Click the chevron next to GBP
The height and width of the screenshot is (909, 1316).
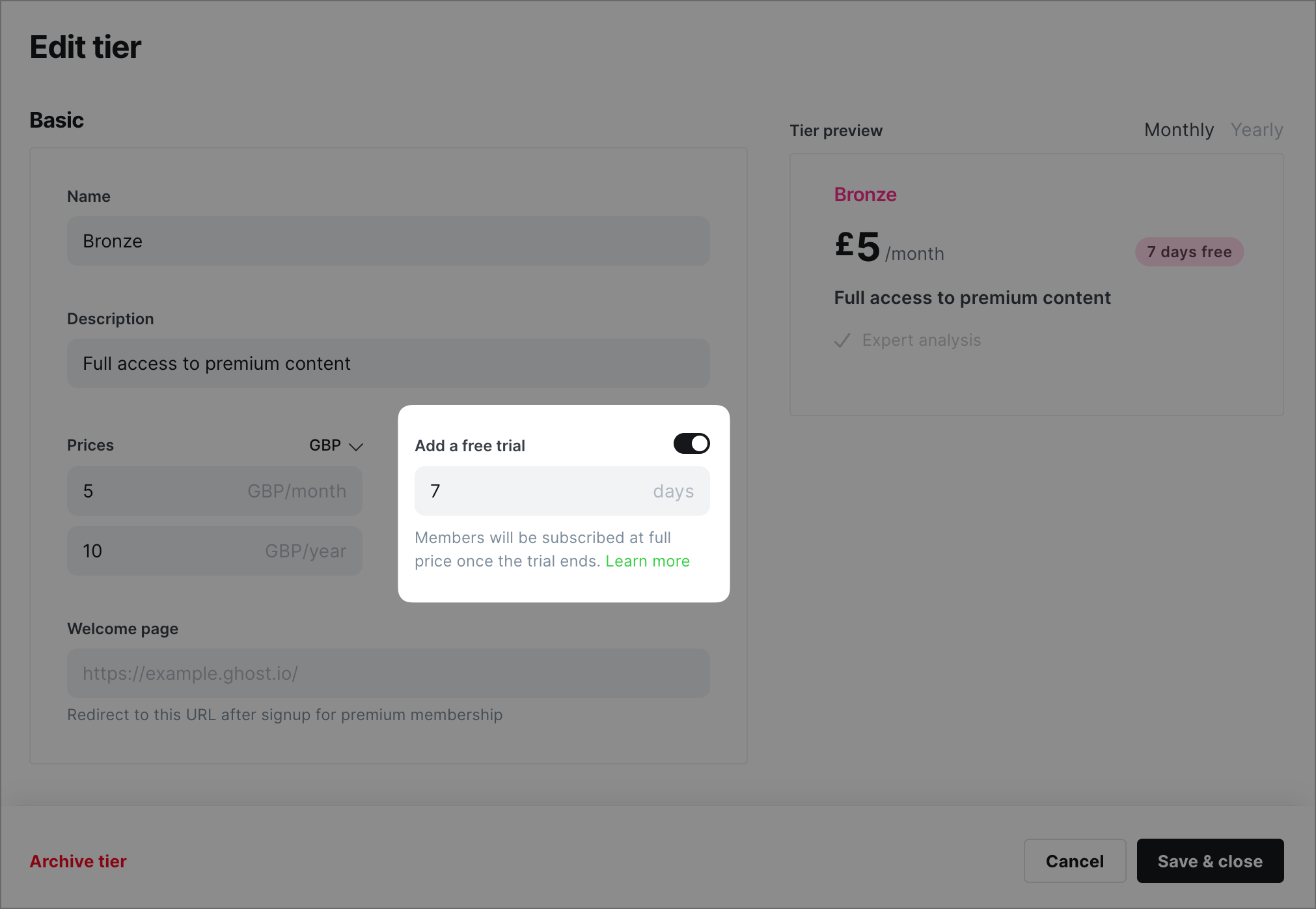click(356, 447)
